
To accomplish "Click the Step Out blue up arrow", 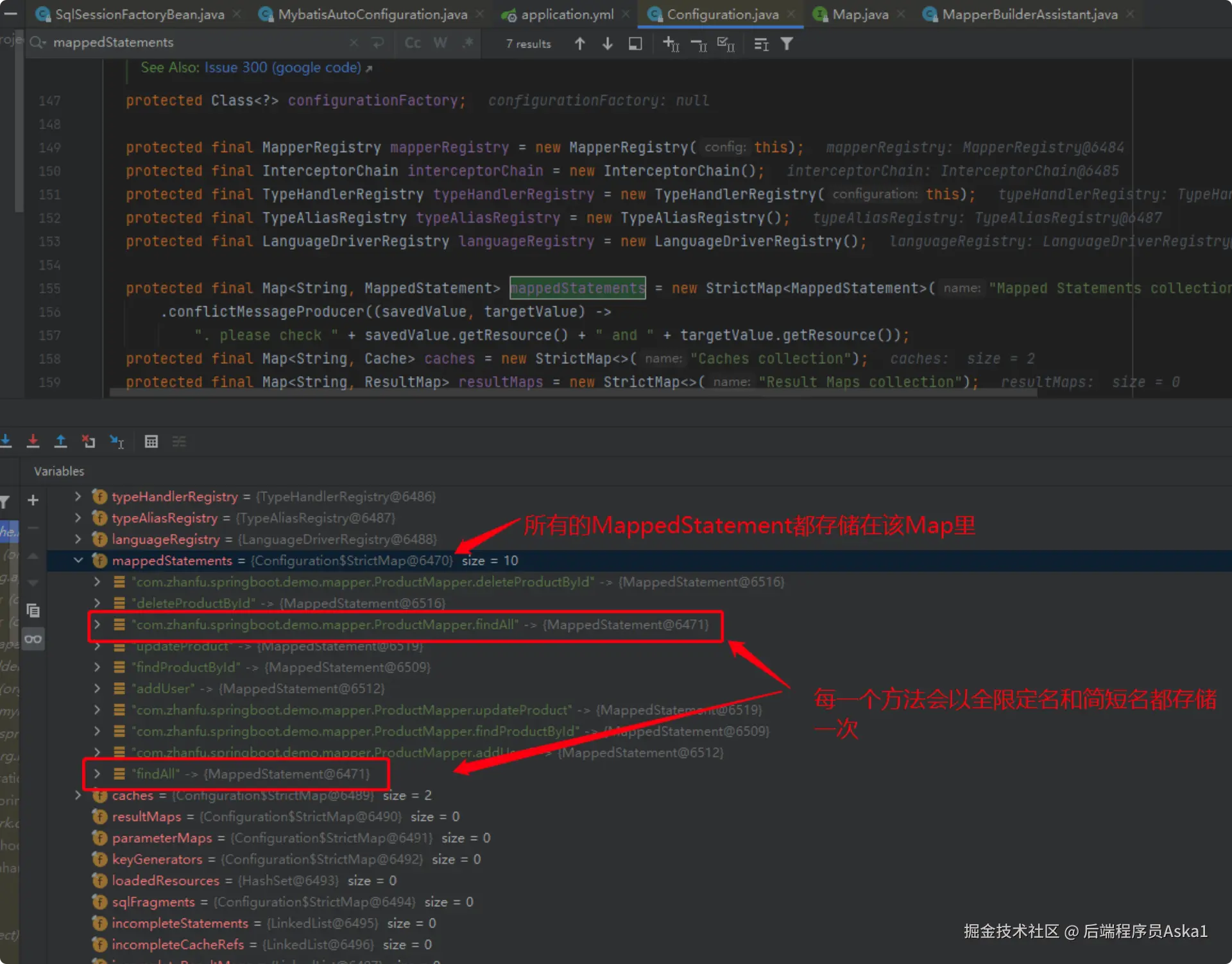I will pyautogui.click(x=61, y=441).
